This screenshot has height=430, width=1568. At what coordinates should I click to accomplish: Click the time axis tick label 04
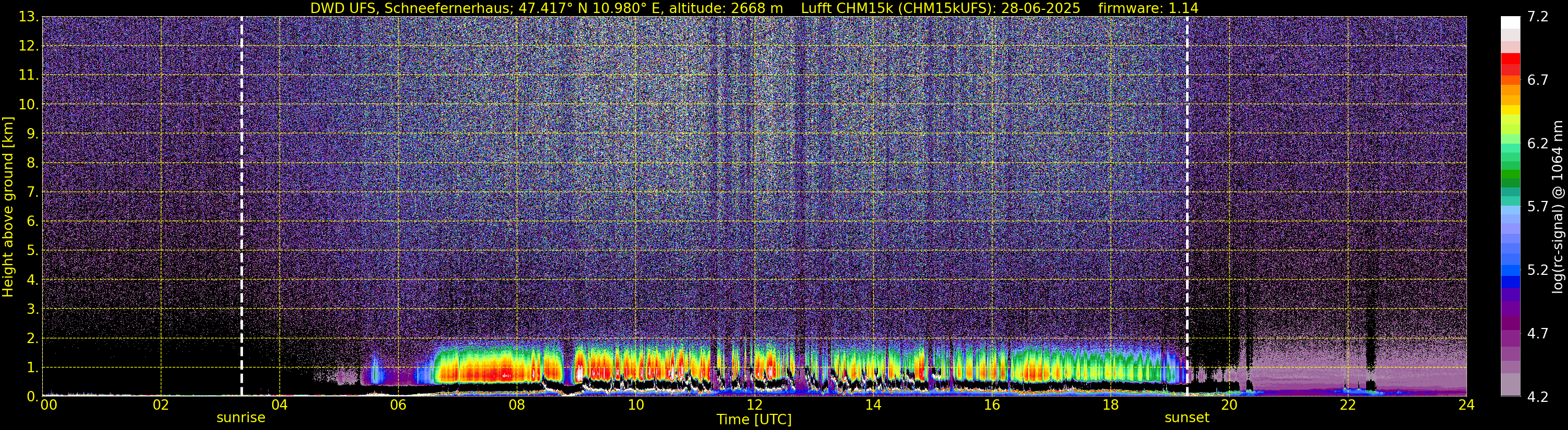click(279, 405)
